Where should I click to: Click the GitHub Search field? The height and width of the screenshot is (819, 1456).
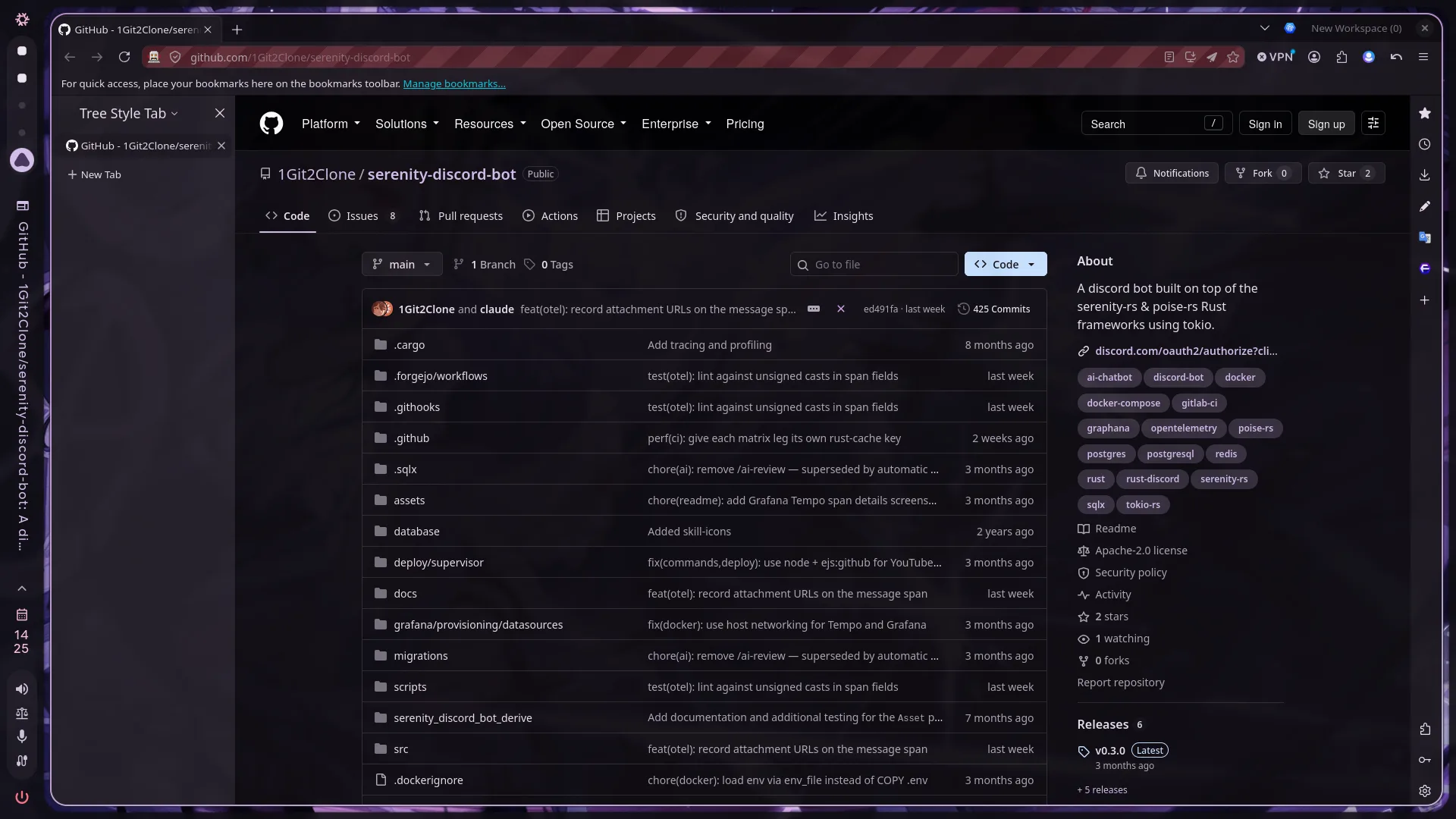pos(1156,124)
